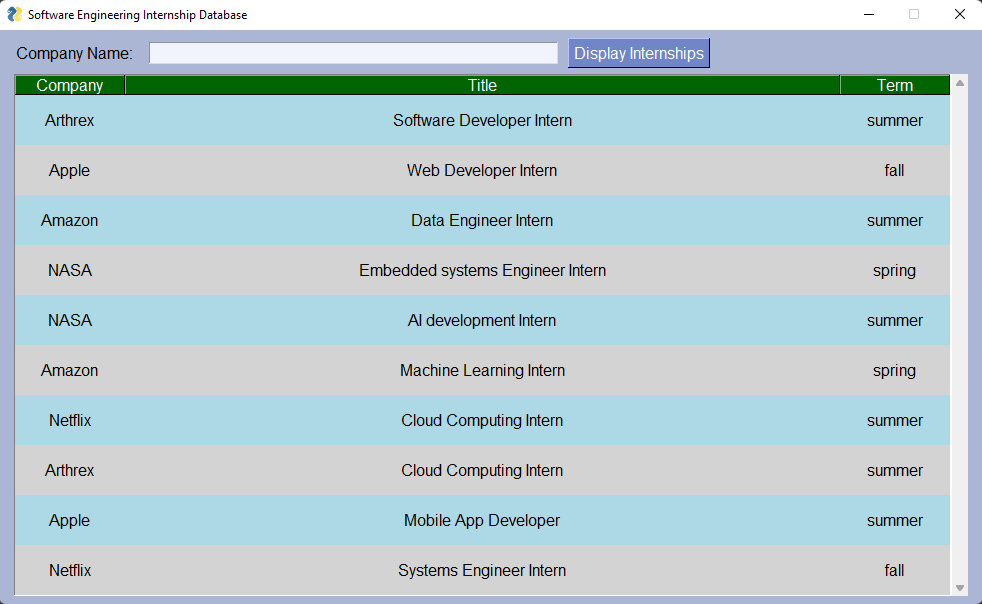
Task: Click the Display Internships button
Action: 639,53
